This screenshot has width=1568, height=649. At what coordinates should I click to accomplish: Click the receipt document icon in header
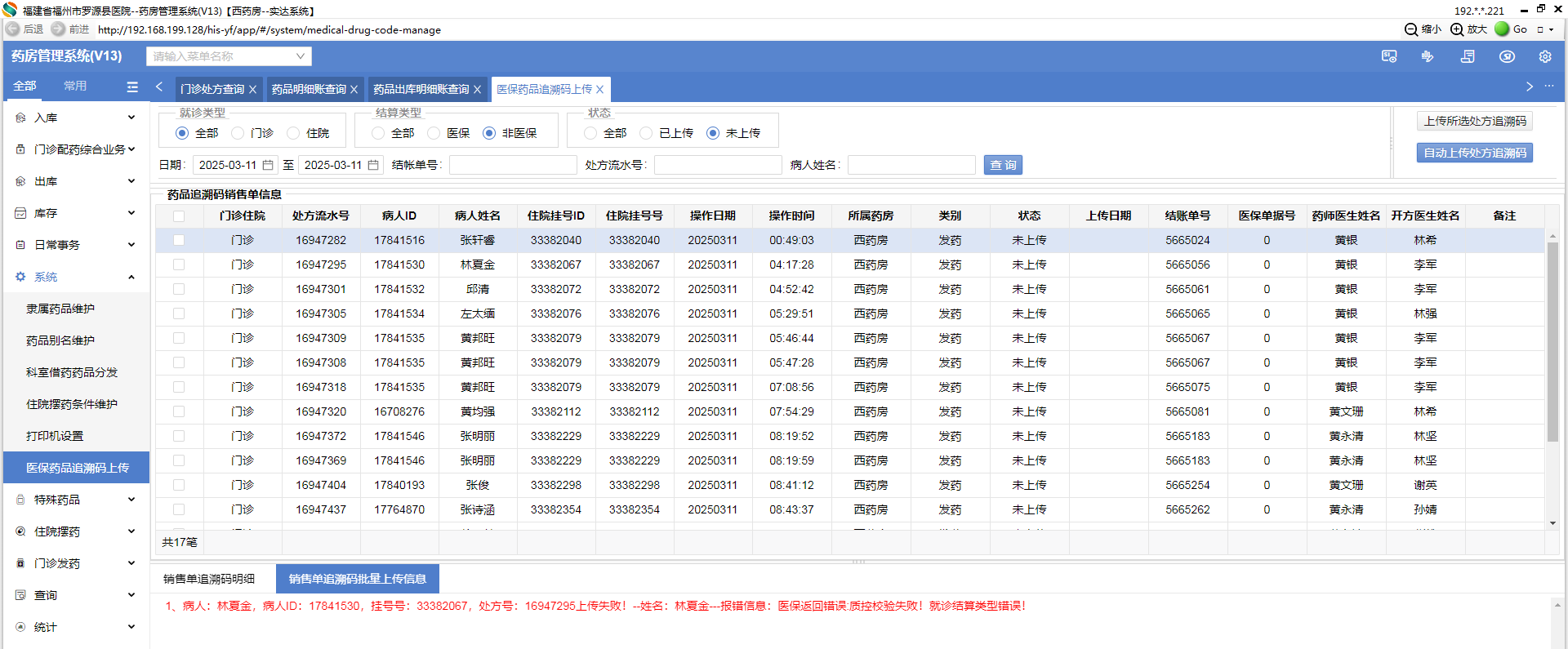tap(1468, 56)
